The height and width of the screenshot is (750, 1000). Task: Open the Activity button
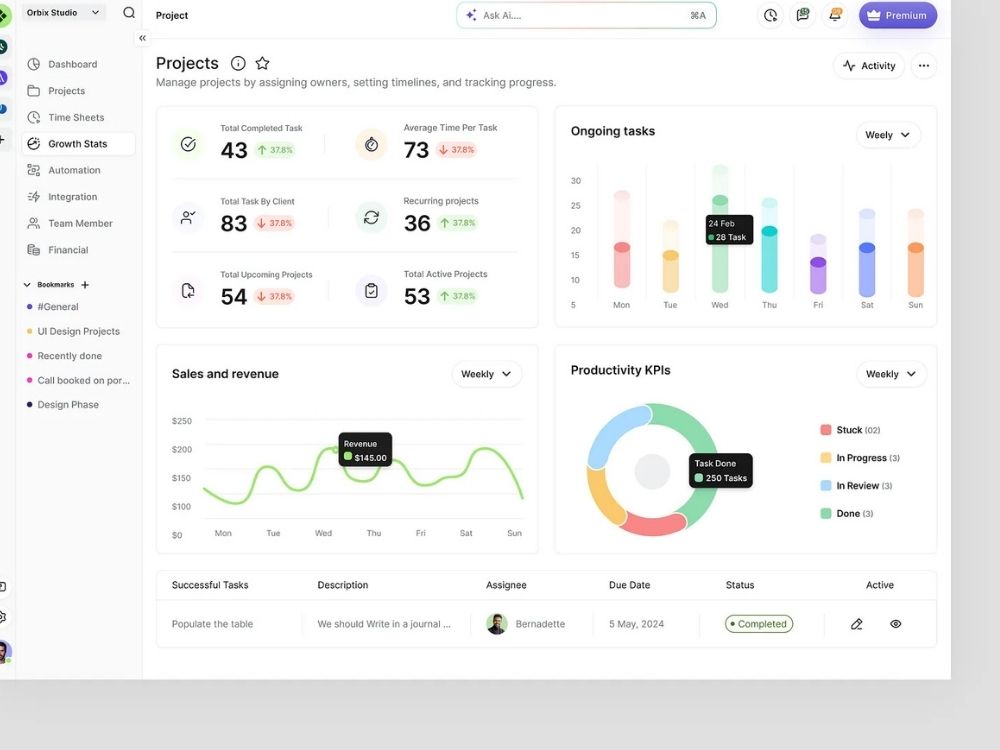(869, 66)
